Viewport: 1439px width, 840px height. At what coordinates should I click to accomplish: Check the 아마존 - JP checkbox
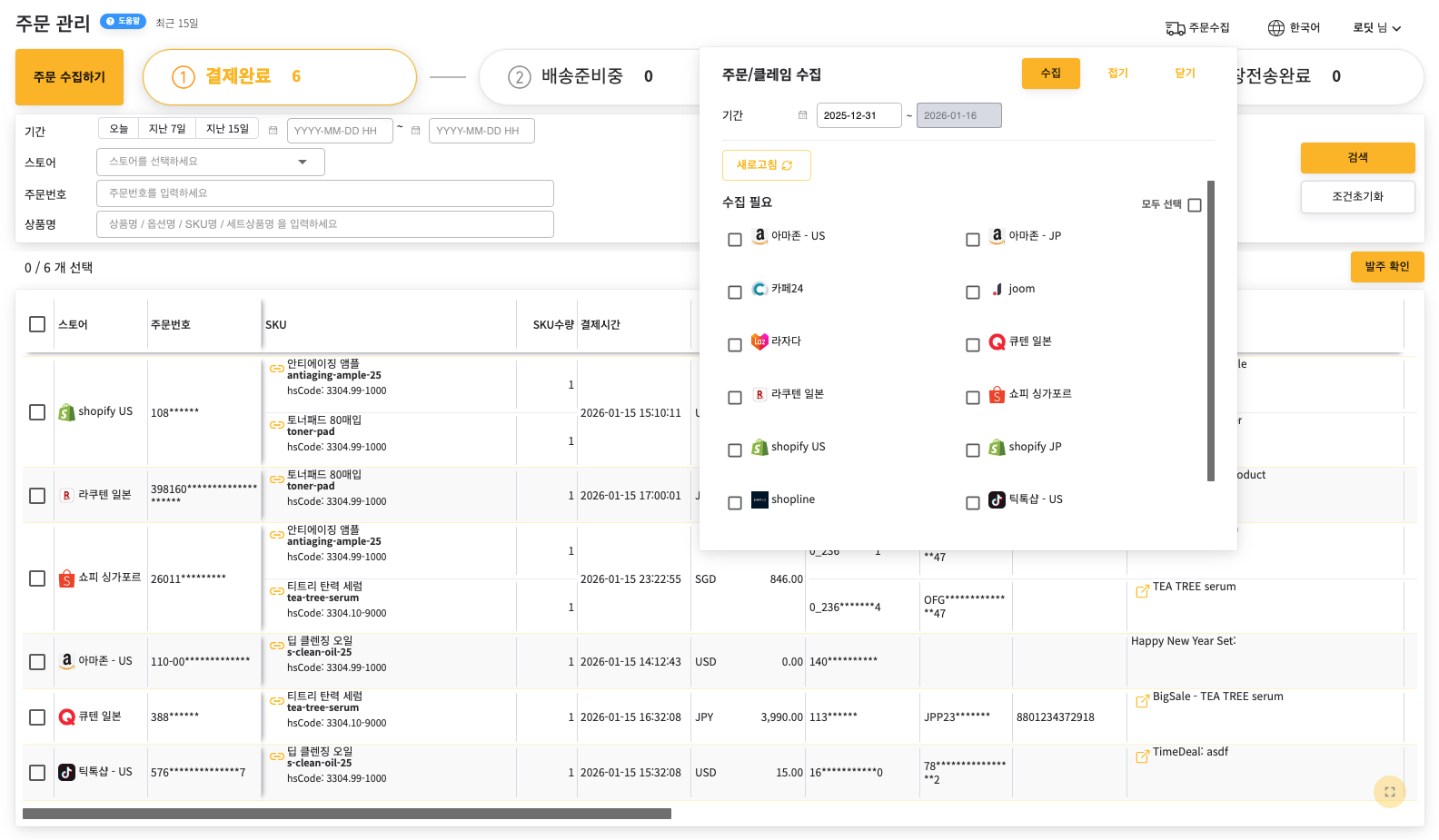pyautogui.click(x=973, y=240)
